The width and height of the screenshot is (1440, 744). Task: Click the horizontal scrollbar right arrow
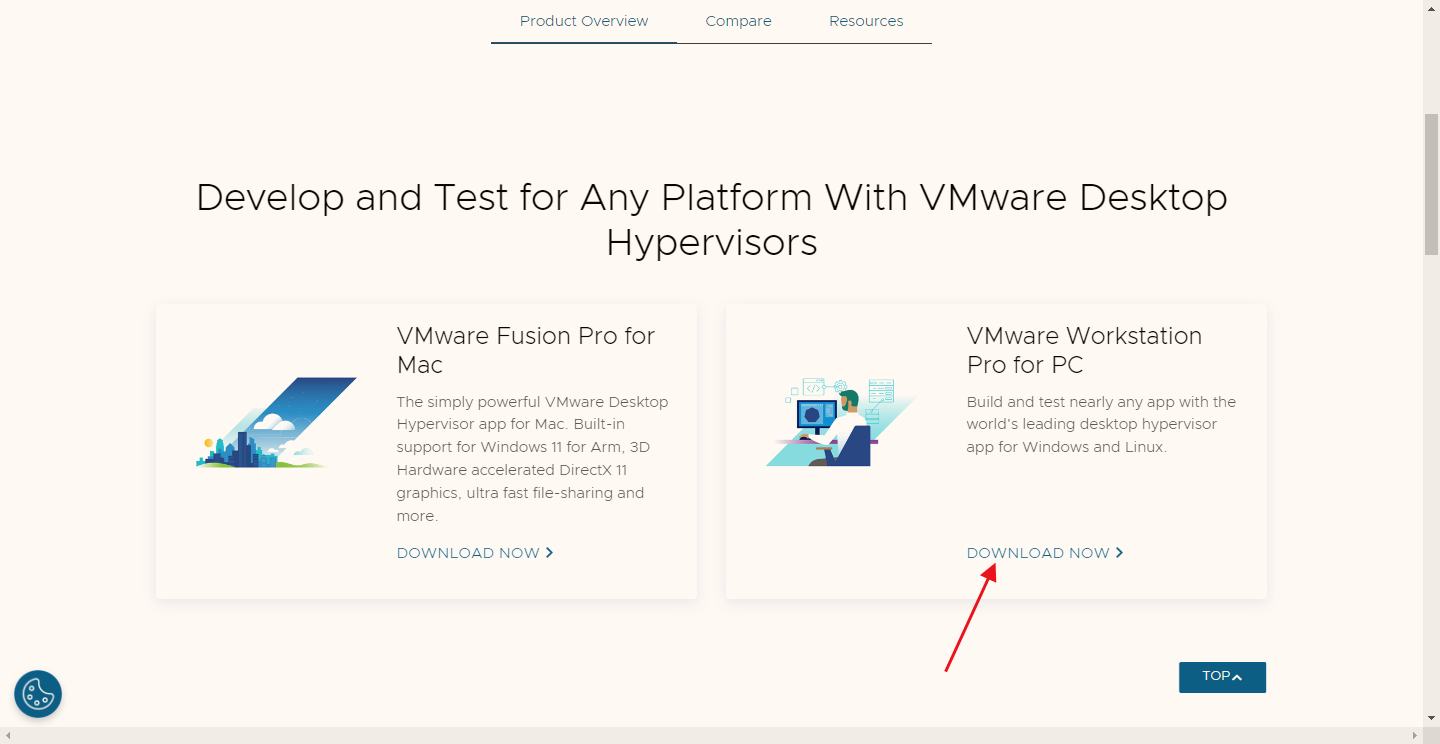1415,735
